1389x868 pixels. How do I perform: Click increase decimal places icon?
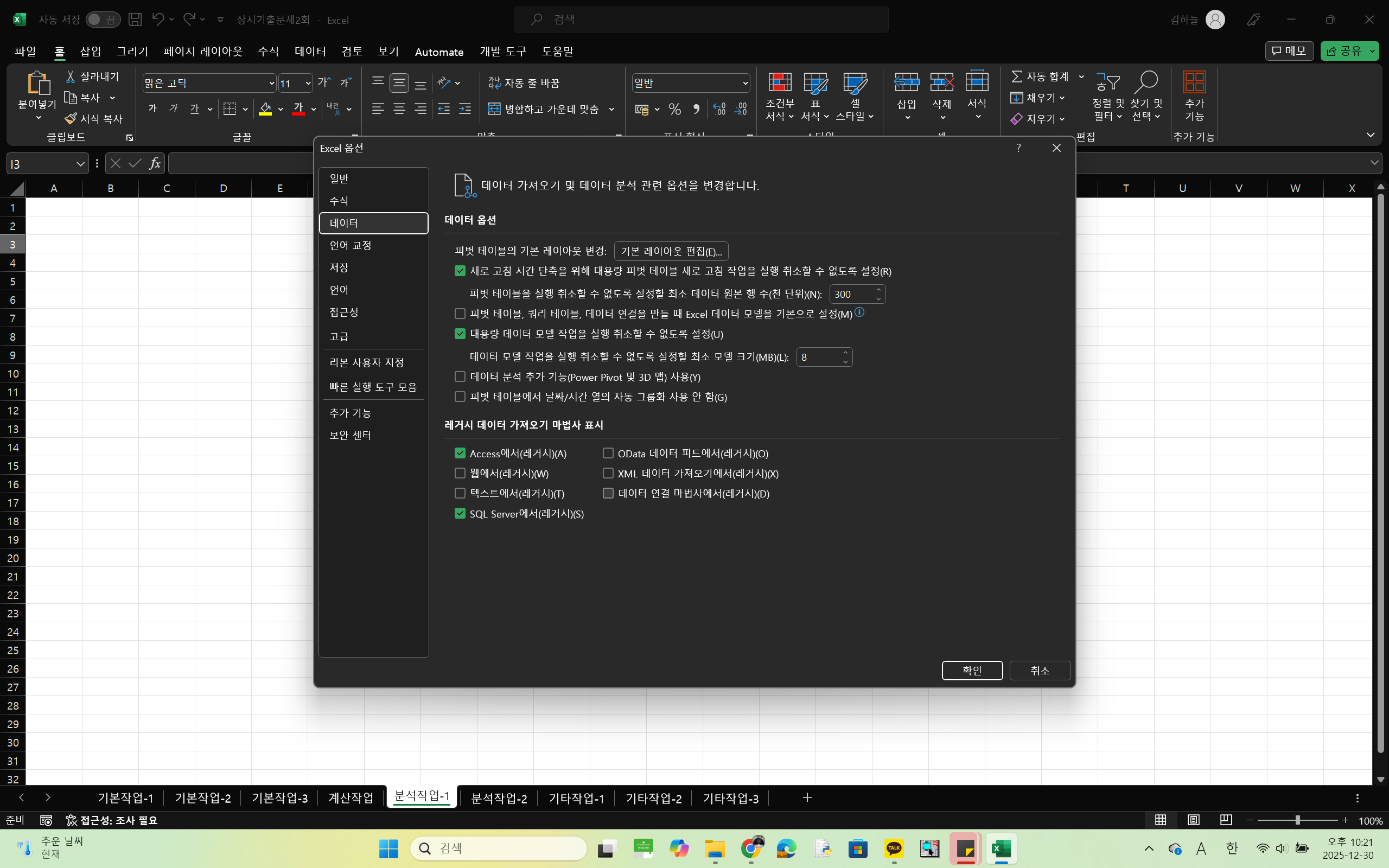(x=719, y=108)
